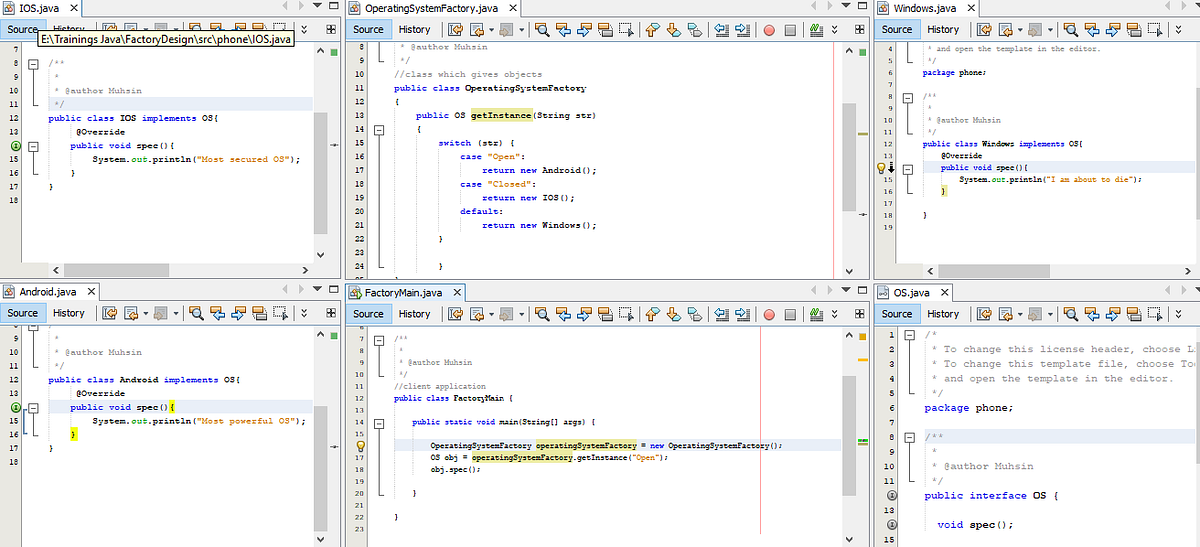Screen dimensions: 1200x547
Task: Open Back history dropdown arrow in OperatingSystemFactory.java toolbar
Action: click(492, 30)
